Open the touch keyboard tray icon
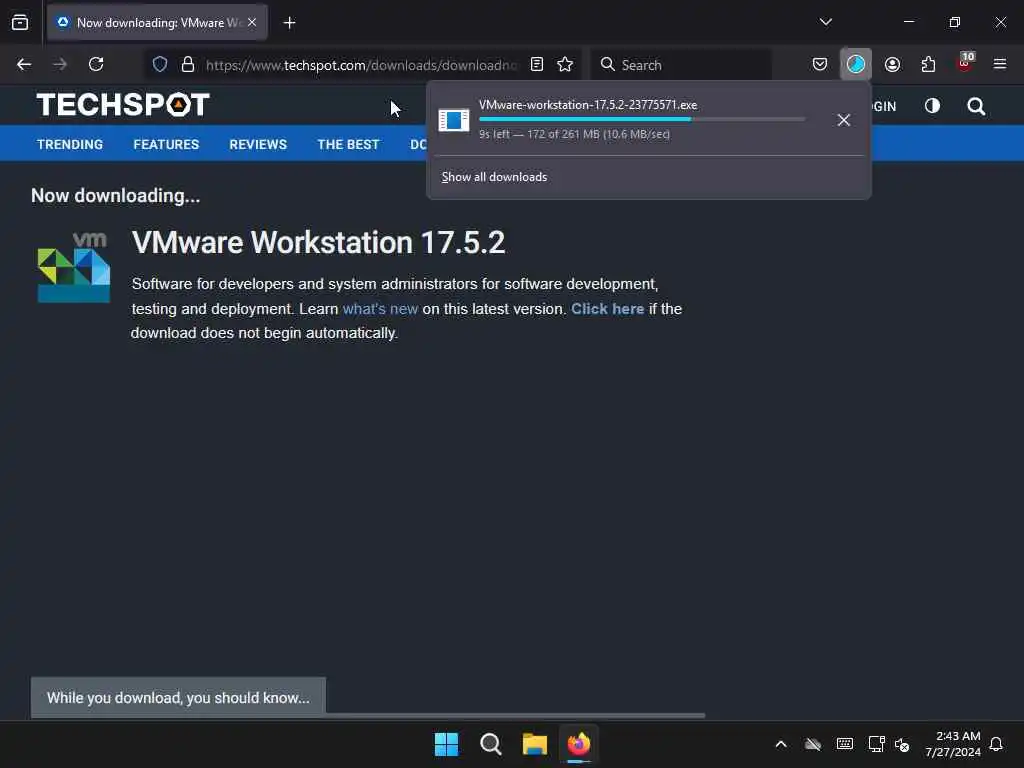The image size is (1024, 768). click(844, 744)
